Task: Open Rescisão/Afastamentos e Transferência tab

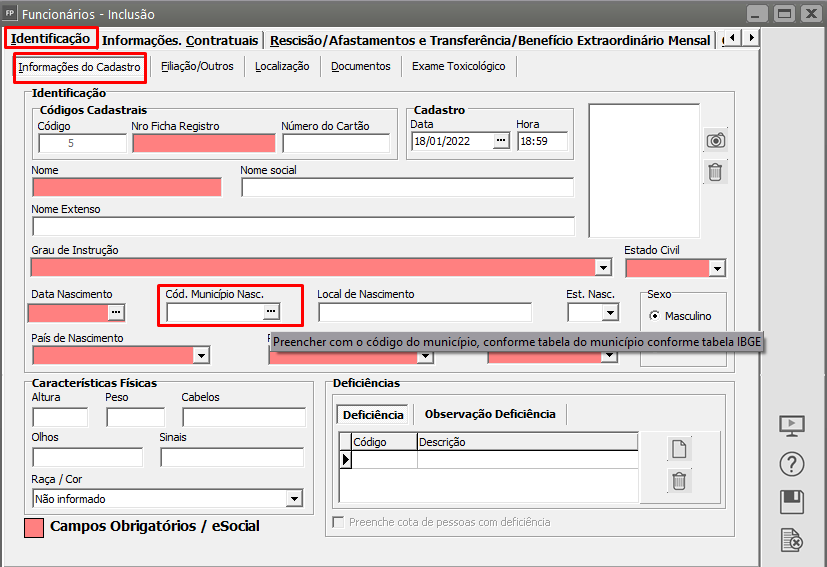Action: [x=490, y=41]
